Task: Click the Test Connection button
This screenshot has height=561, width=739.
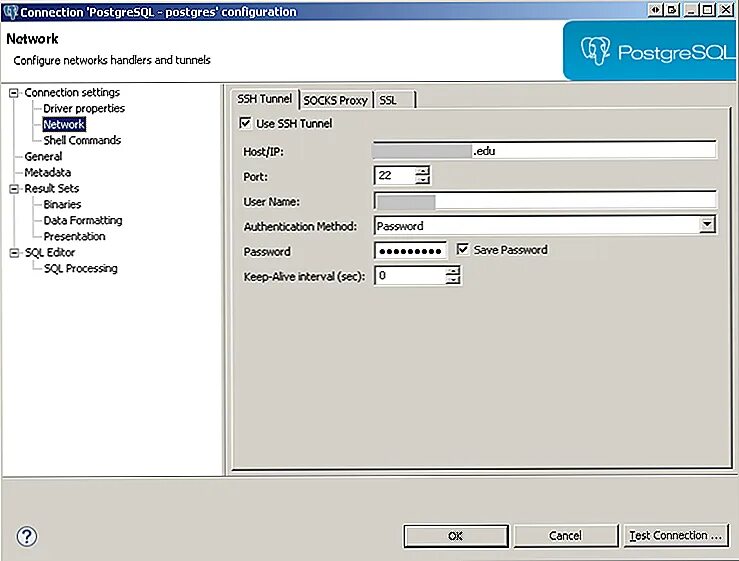Action: pos(676,536)
